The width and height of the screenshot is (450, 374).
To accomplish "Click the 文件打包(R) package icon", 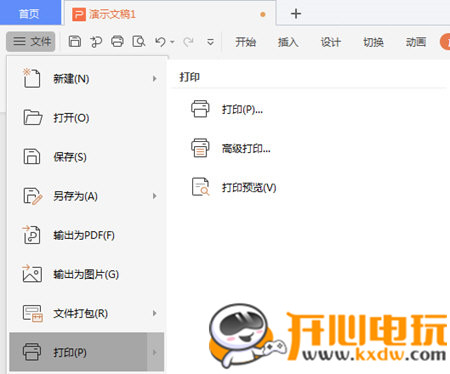I will pos(32,313).
